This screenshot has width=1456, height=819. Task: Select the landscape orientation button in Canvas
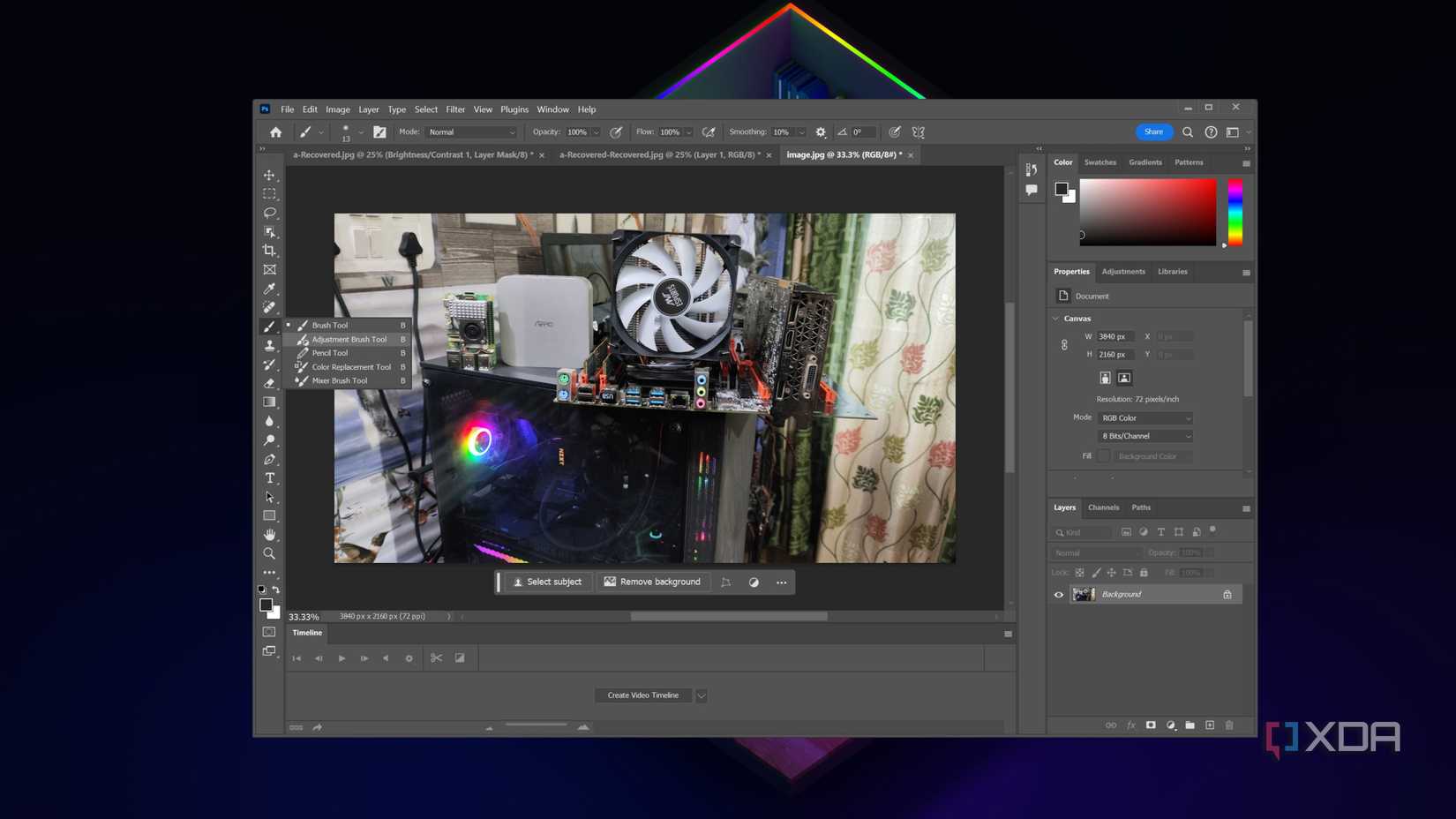coord(1124,378)
